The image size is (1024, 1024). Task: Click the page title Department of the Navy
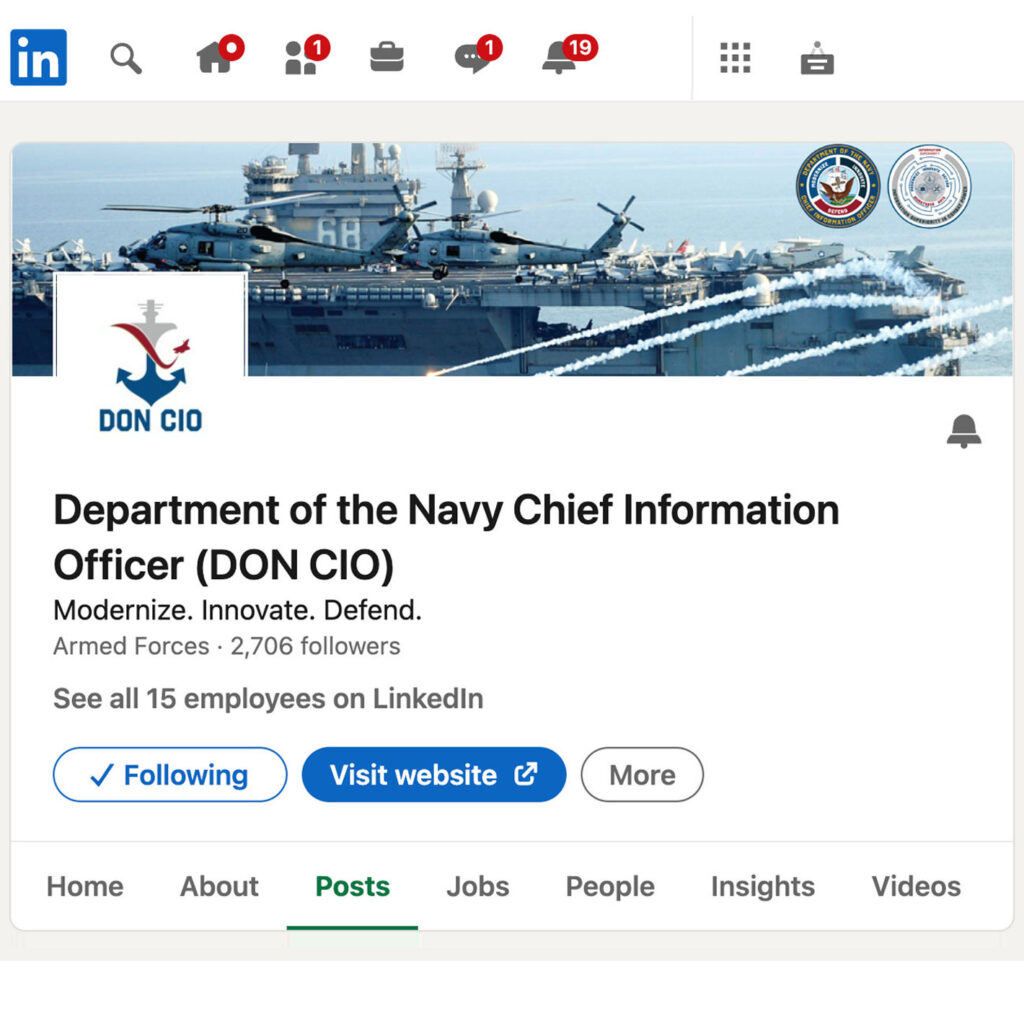[446, 537]
